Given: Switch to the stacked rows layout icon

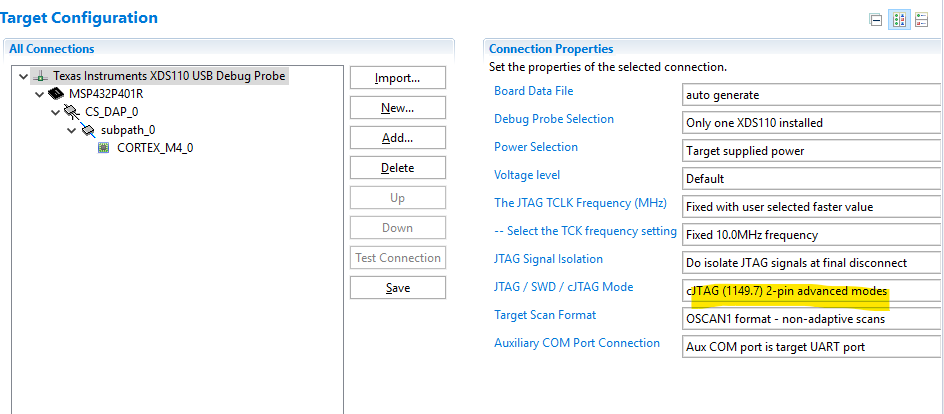Looking at the screenshot, I should 921,20.
